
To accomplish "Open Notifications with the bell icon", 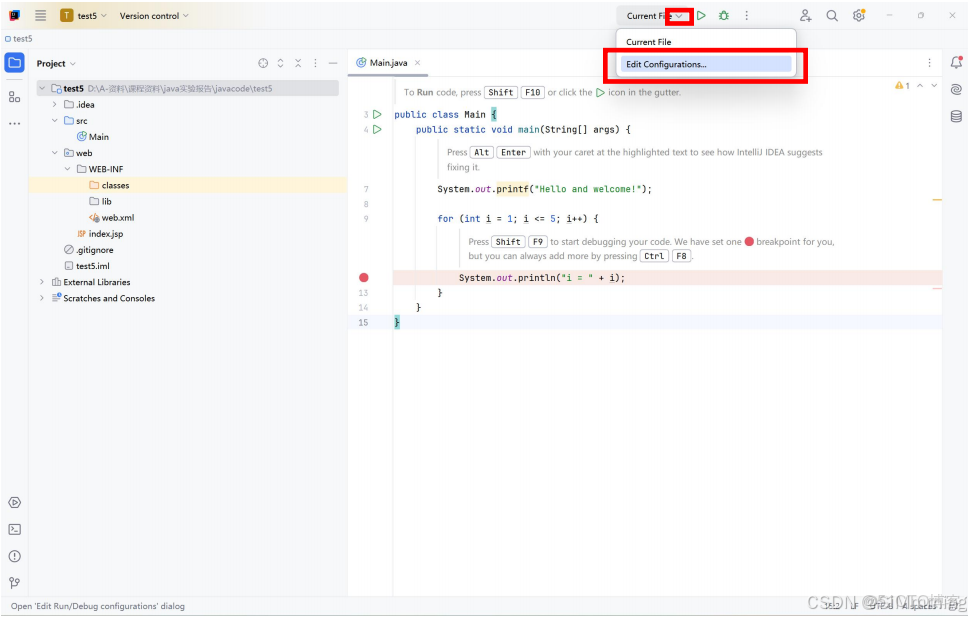I will point(956,62).
